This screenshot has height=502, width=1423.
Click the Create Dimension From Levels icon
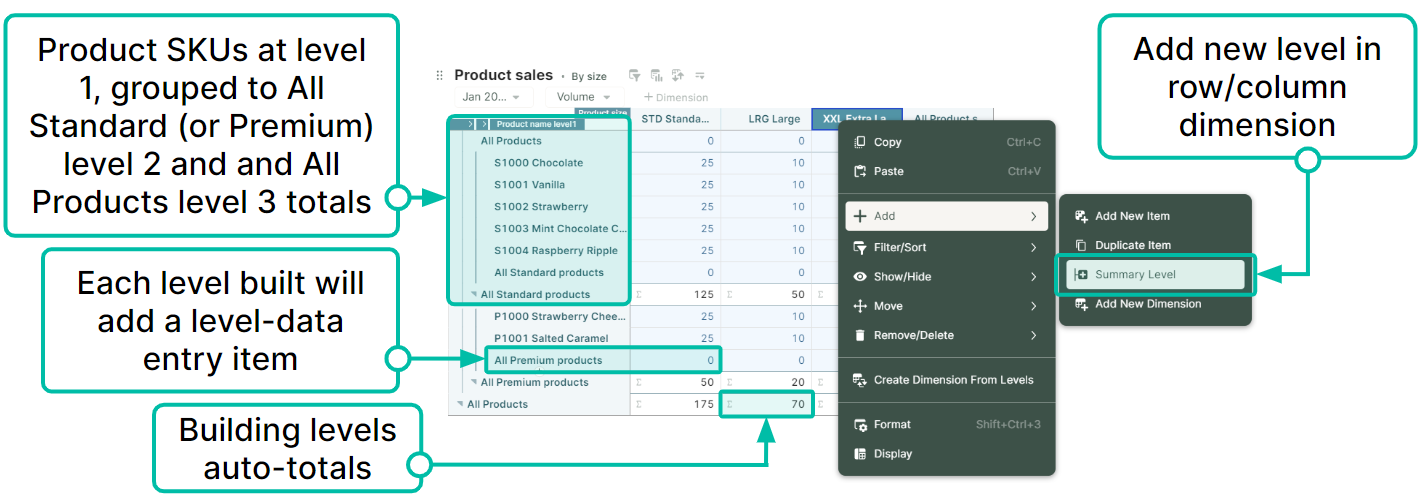tap(859, 380)
